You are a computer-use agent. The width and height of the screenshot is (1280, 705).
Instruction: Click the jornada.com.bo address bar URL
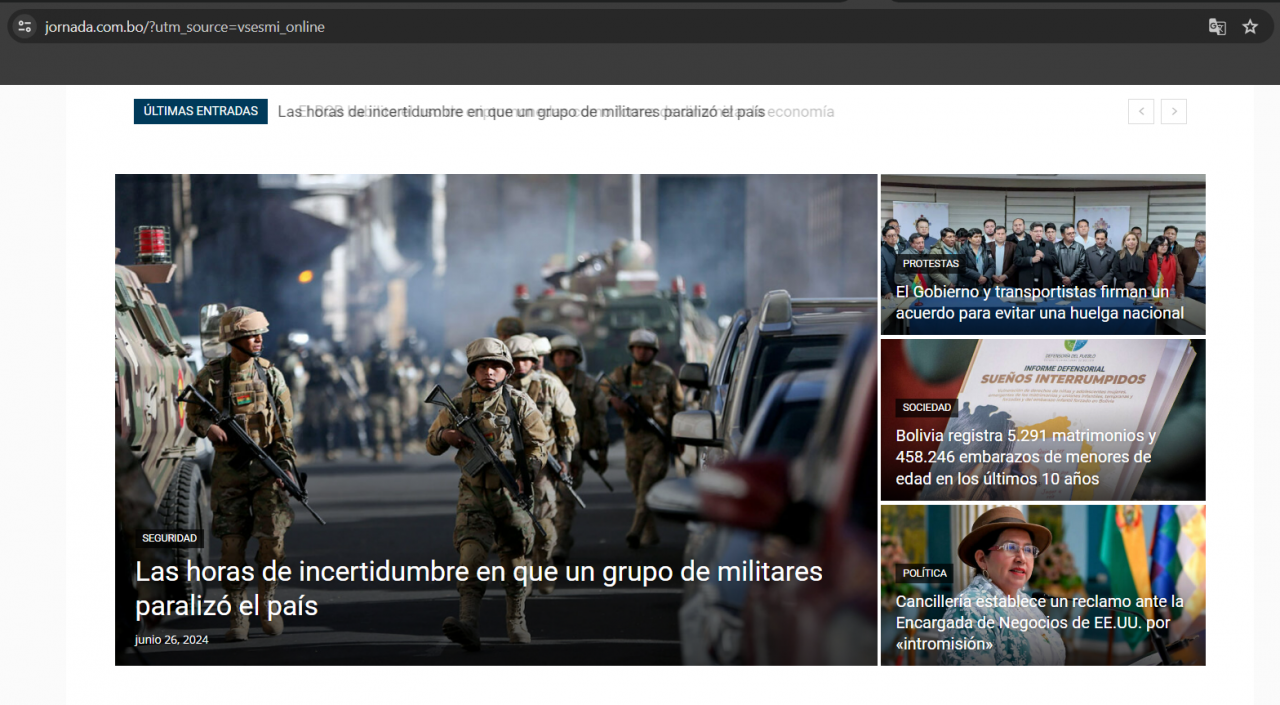[x=185, y=27]
